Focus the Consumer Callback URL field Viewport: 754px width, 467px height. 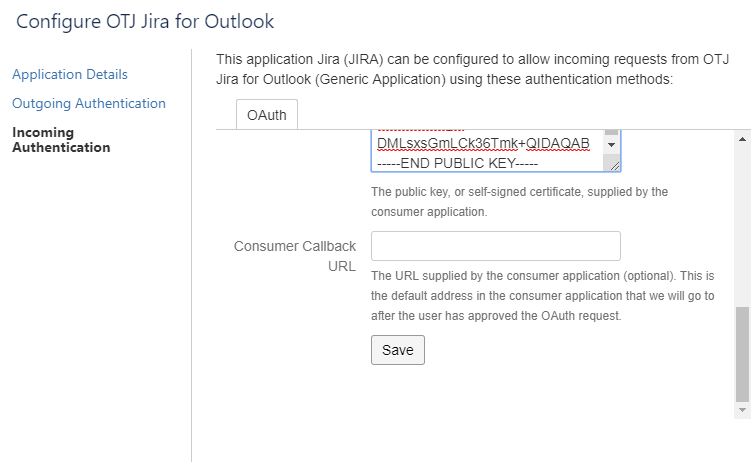point(496,246)
